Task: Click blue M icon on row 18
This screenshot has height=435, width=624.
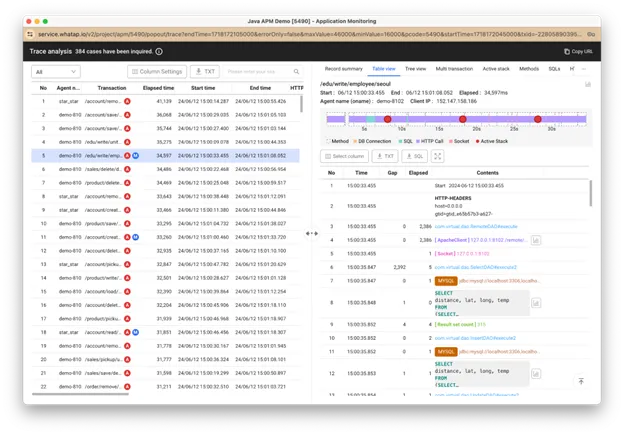Action: 136,332
